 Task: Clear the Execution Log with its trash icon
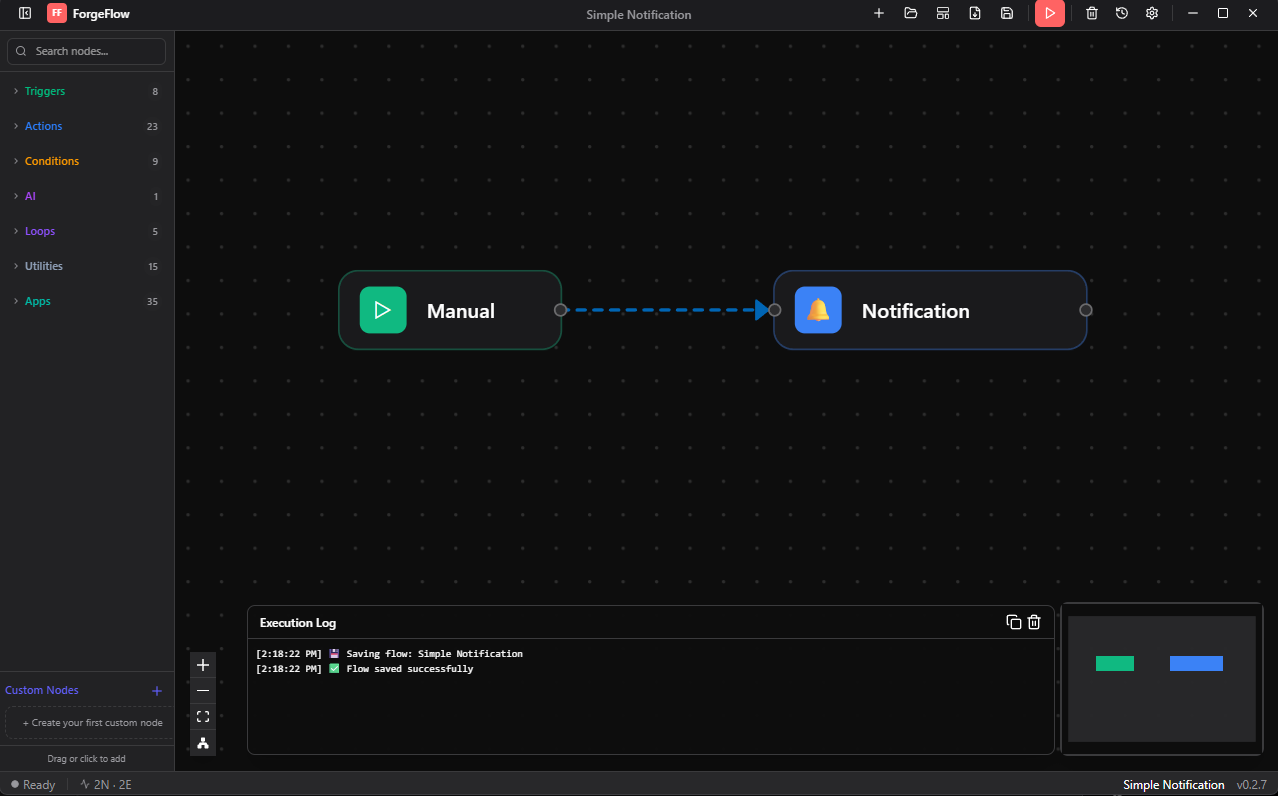point(1033,621)
